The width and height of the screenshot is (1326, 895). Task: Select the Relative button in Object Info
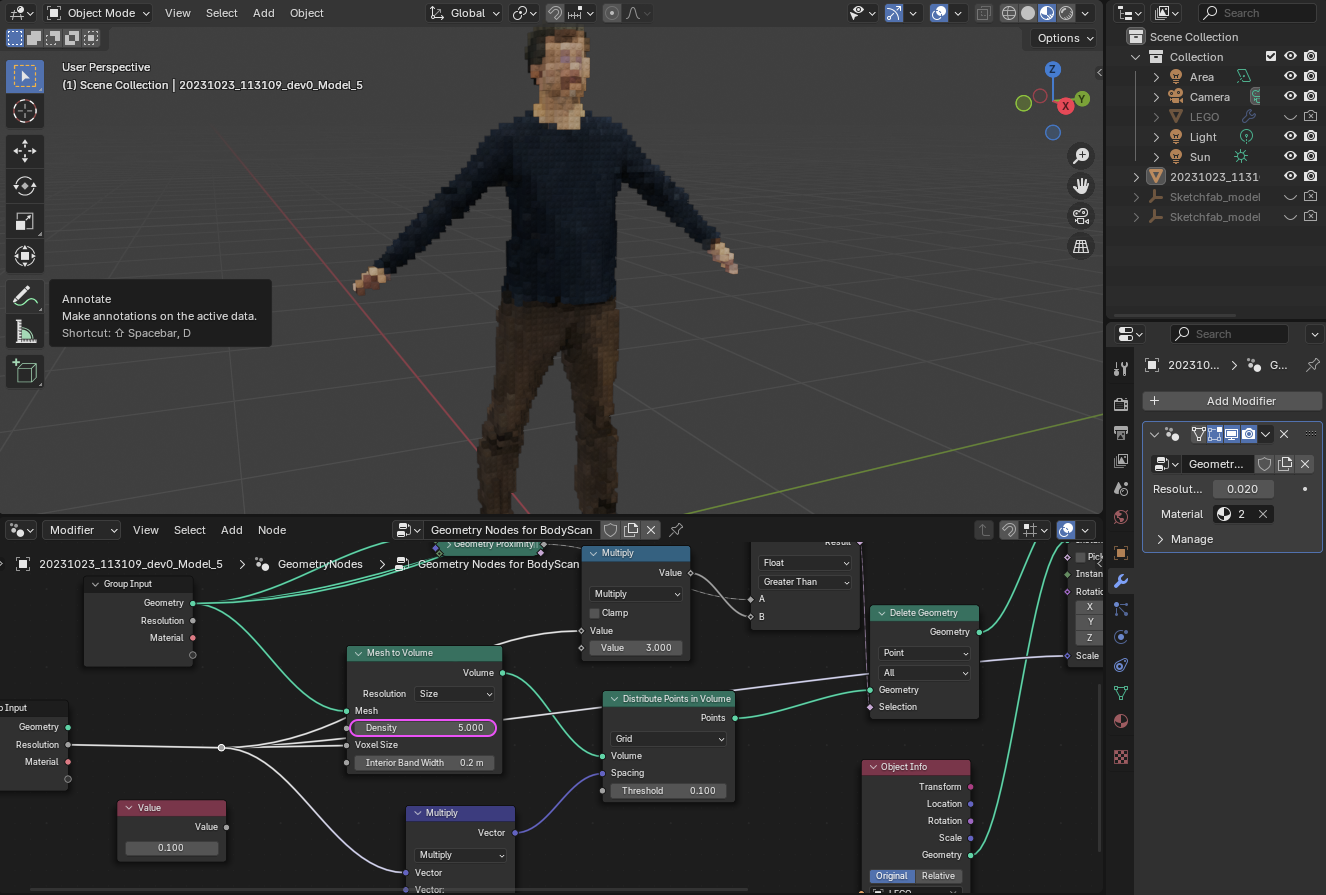(x=938, y=876)
